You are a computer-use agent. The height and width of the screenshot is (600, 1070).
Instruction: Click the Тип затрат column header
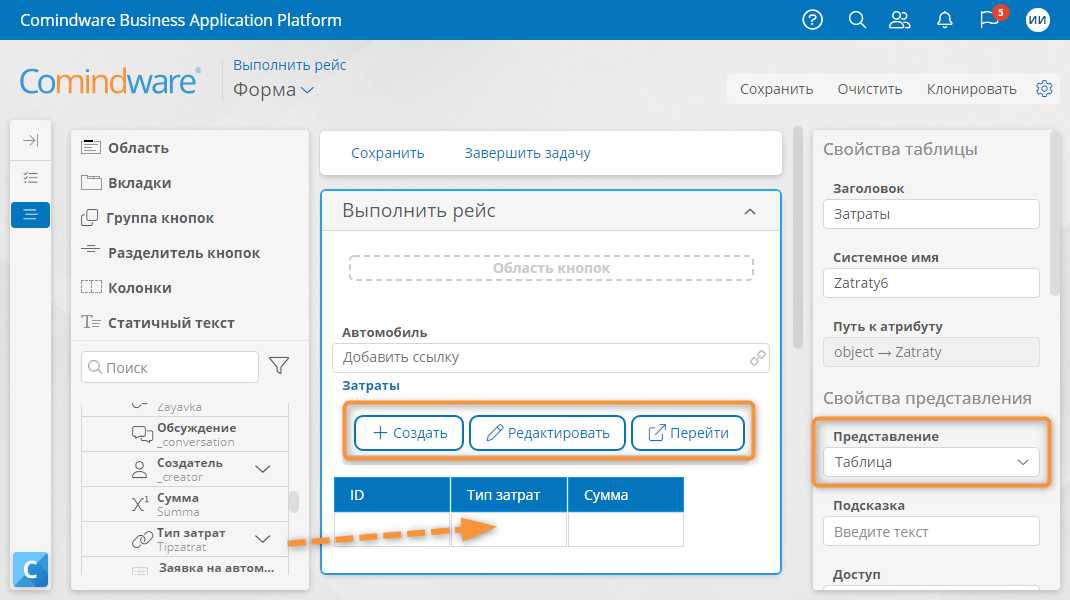pos(509,495)
